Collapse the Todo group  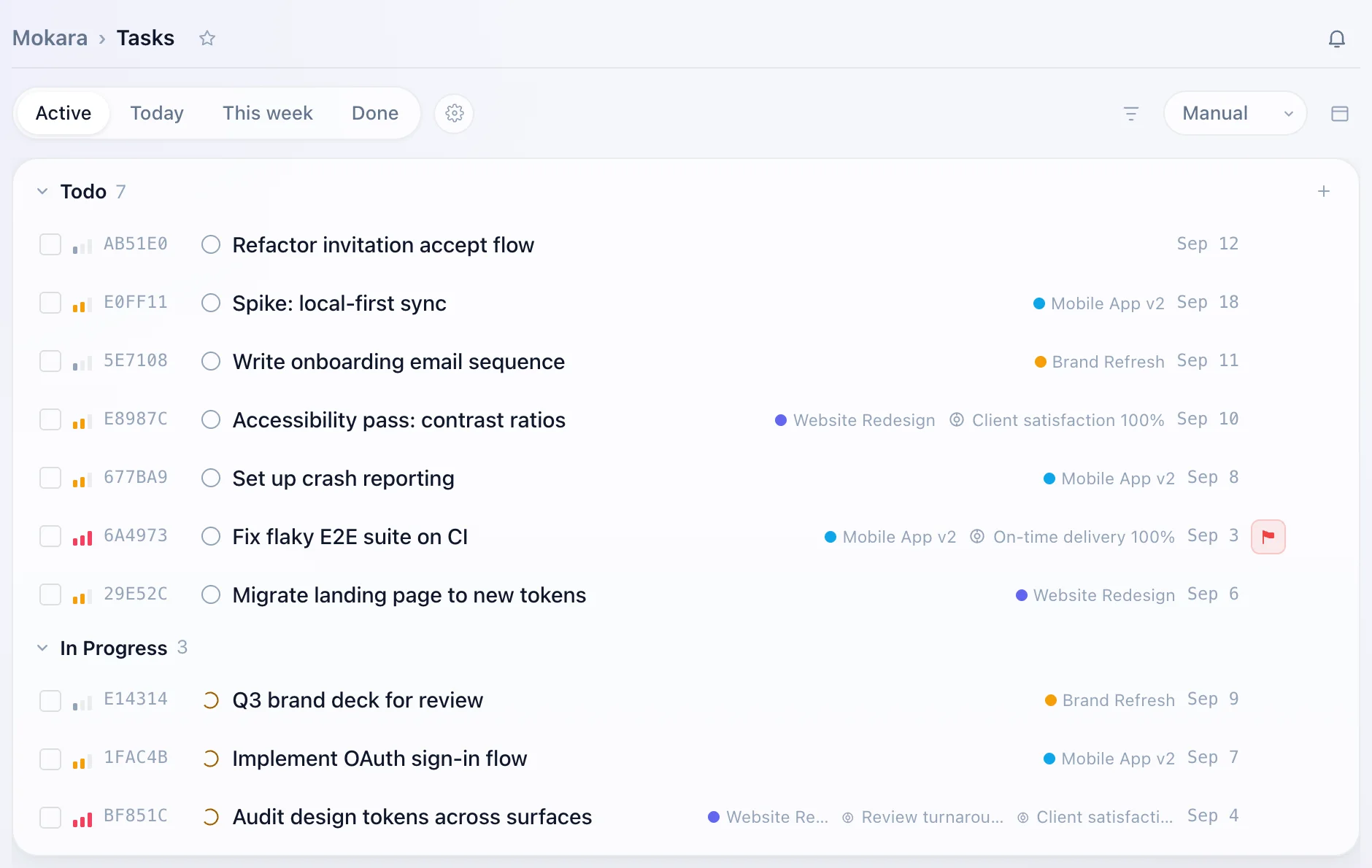(42, 191)
